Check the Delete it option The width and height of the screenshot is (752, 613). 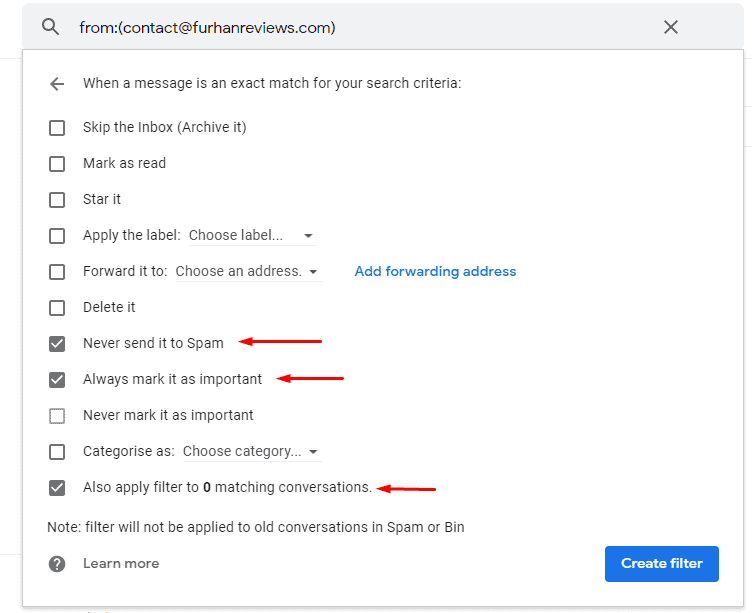(57, 308)
